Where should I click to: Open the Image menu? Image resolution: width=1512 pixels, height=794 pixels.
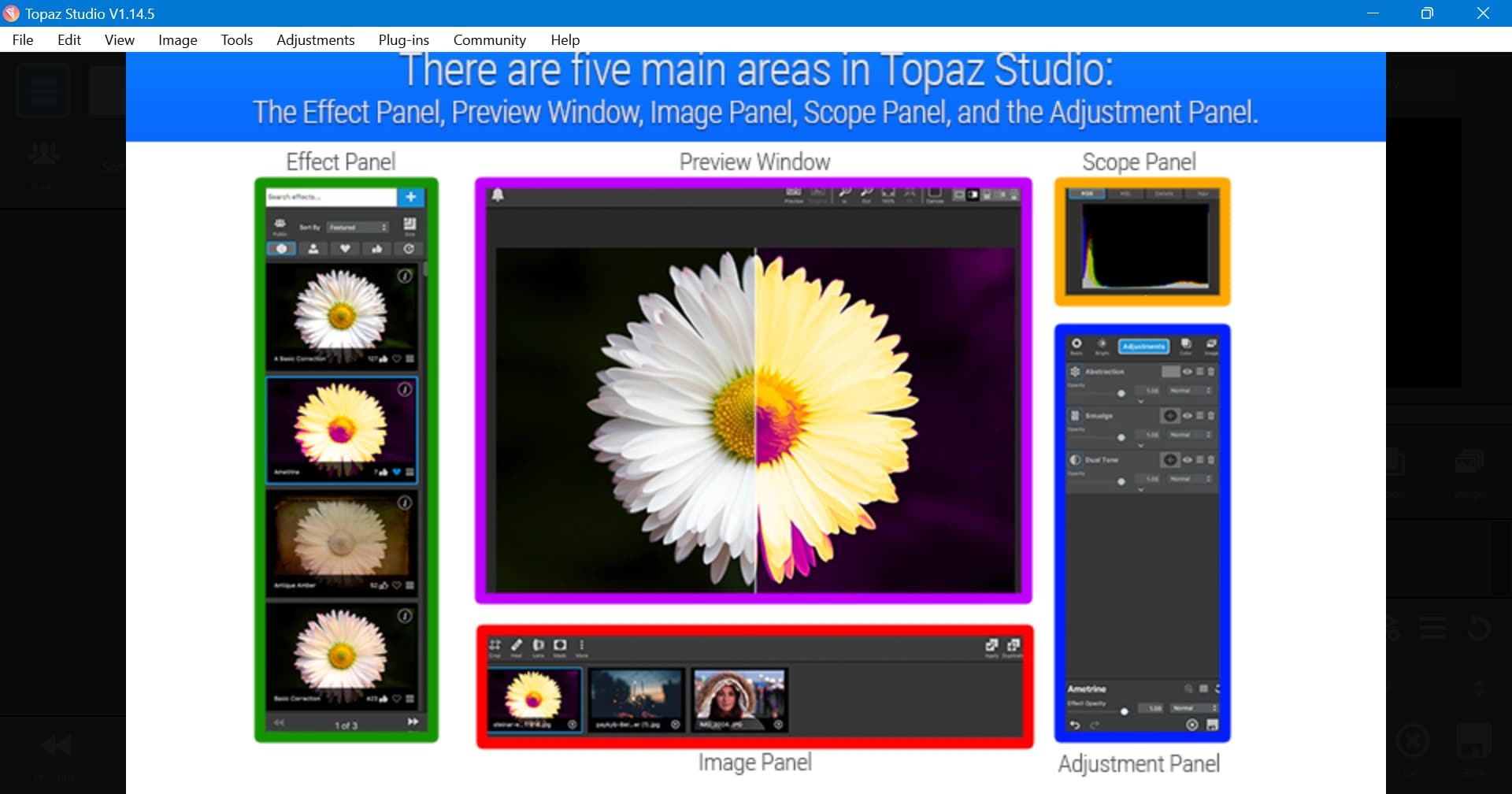[x=178, y=40]
